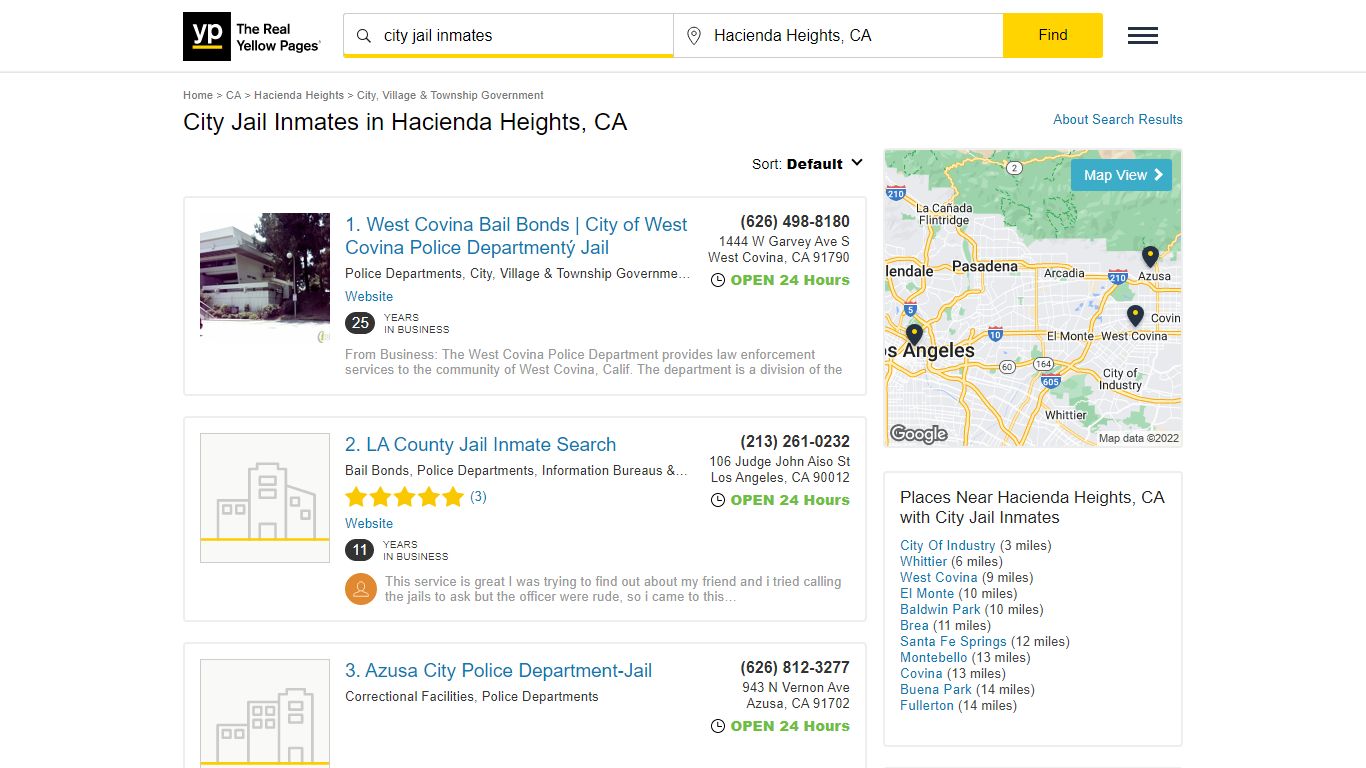This screenshot has height=768, width=1366.
Task: Click the page heading 'City Jail Inmates in Hacienda Heights, CA'
Action: pos(405,122)
